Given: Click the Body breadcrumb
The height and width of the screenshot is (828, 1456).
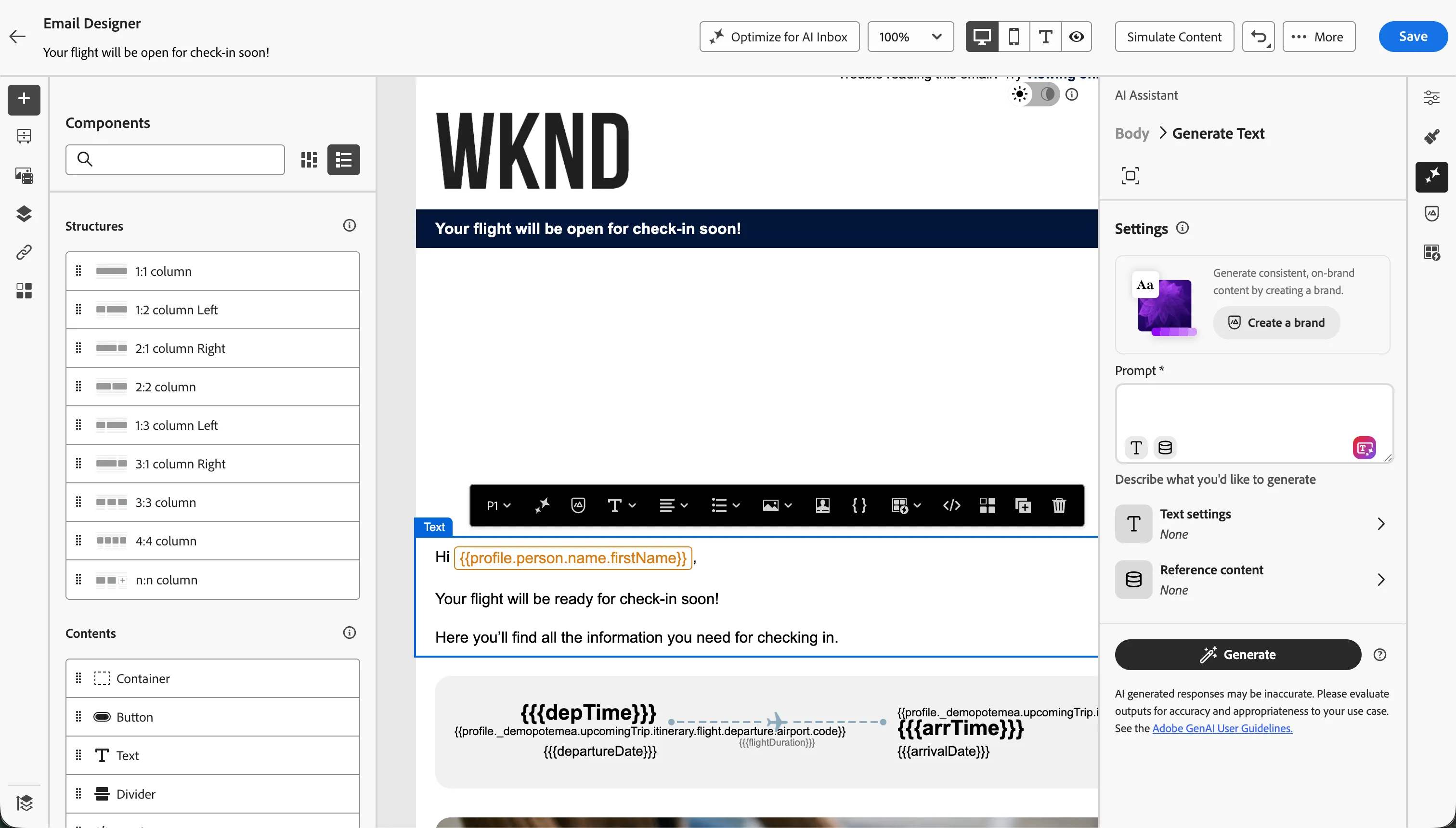Looking at the screenshot, I should (1132, 134).
